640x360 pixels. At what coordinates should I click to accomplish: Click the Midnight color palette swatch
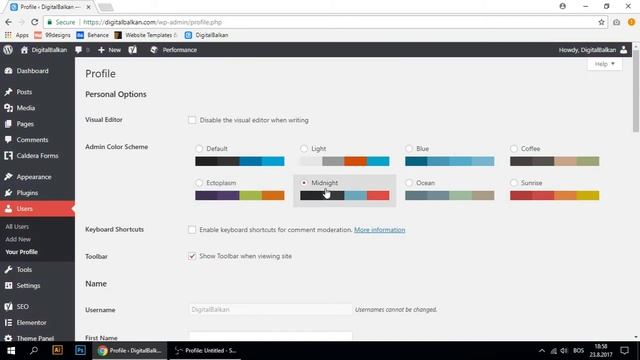click(x=344, y=196)
